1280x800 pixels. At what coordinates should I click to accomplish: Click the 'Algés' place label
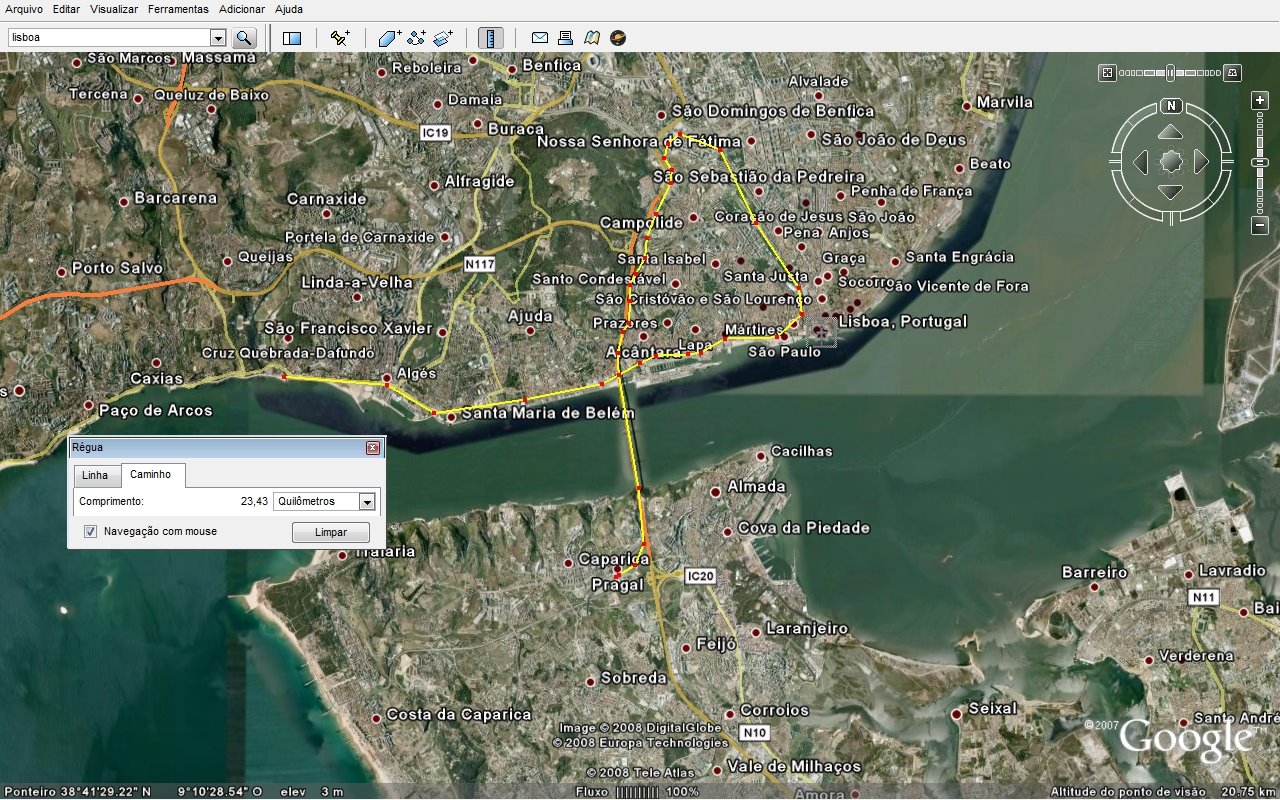(417, 374)
